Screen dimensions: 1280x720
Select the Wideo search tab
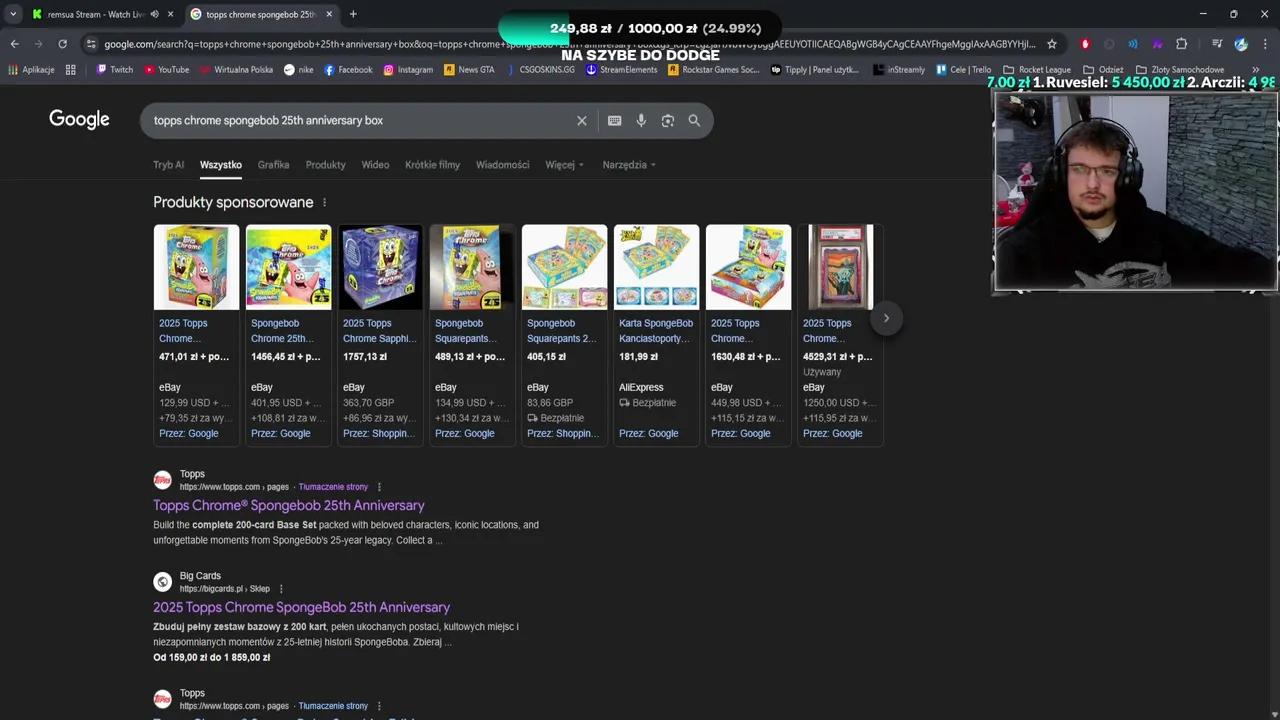click(x=375, y=165)
